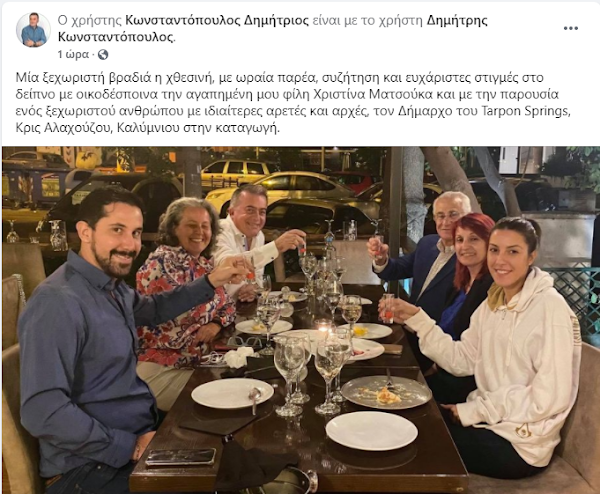Click the '1 ώρα' post timestamp
This screenshot has width=600, height=494.
(x=73, y=55)
